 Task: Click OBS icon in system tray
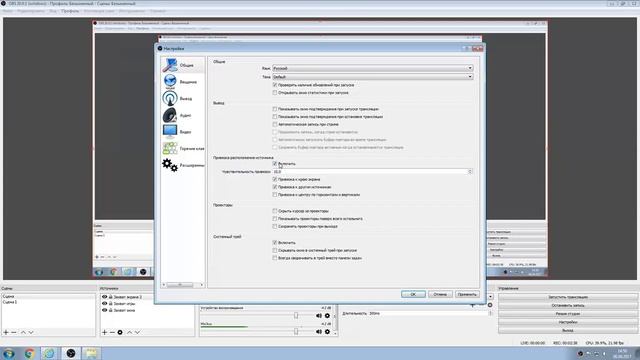(580, 353)
